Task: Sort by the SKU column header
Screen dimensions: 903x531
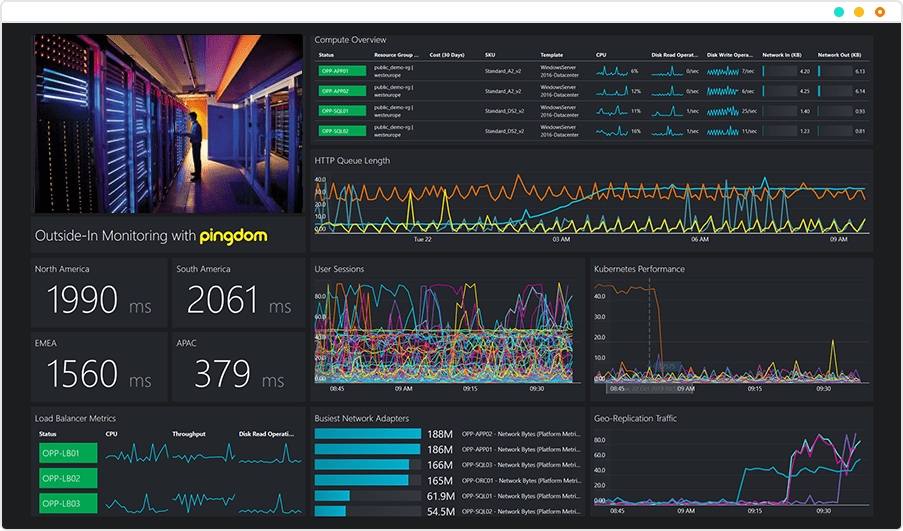Action: pyautogui.click(x=490, y=54)
